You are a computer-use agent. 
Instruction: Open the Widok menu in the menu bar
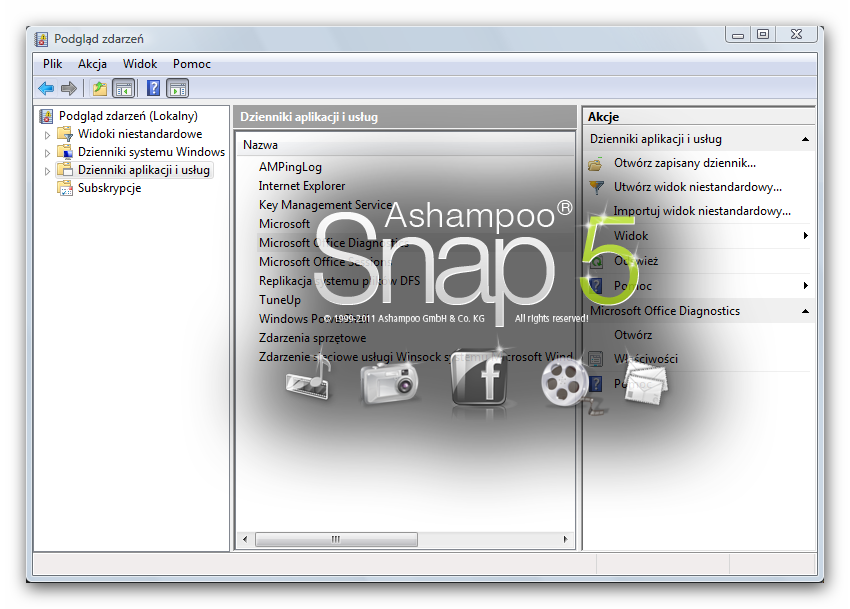tap(140, 64)
